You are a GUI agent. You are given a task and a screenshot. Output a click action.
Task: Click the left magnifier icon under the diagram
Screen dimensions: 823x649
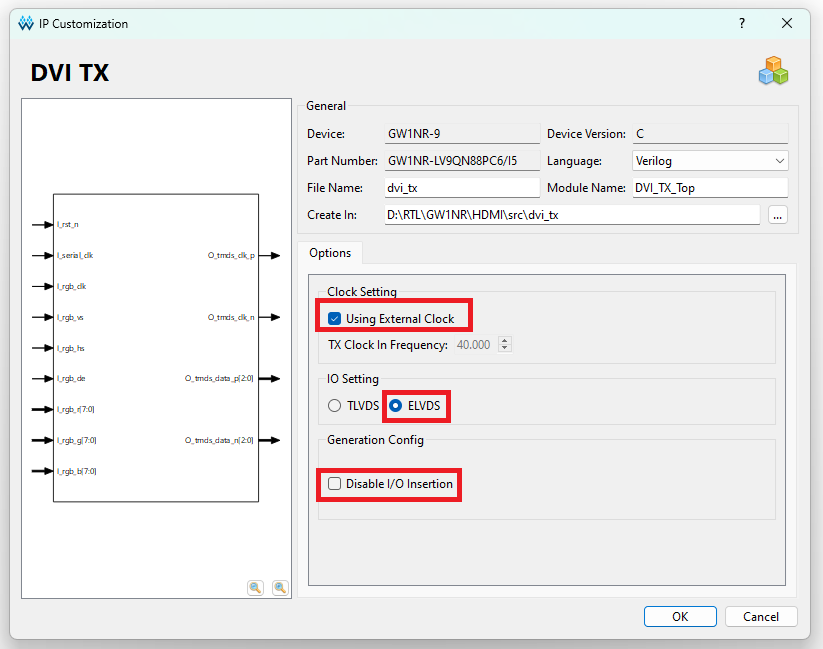[x=256, y=588]
